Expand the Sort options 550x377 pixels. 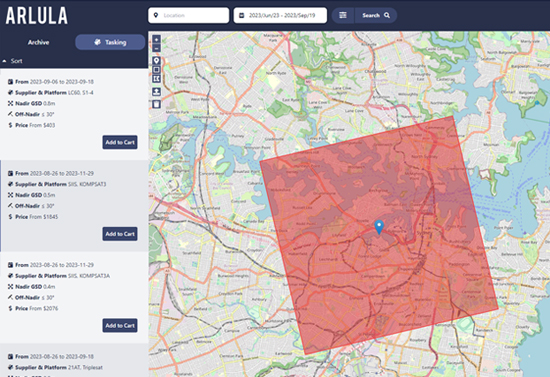(13, 61)
